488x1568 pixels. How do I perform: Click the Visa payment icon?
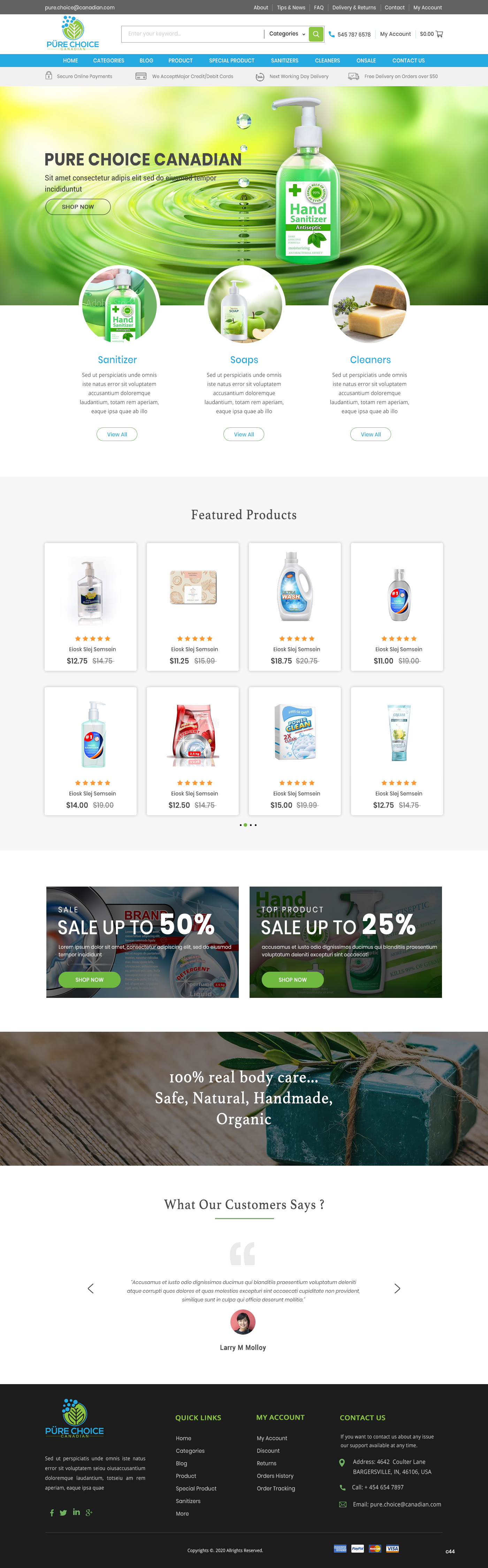(x=392, y=1548)
